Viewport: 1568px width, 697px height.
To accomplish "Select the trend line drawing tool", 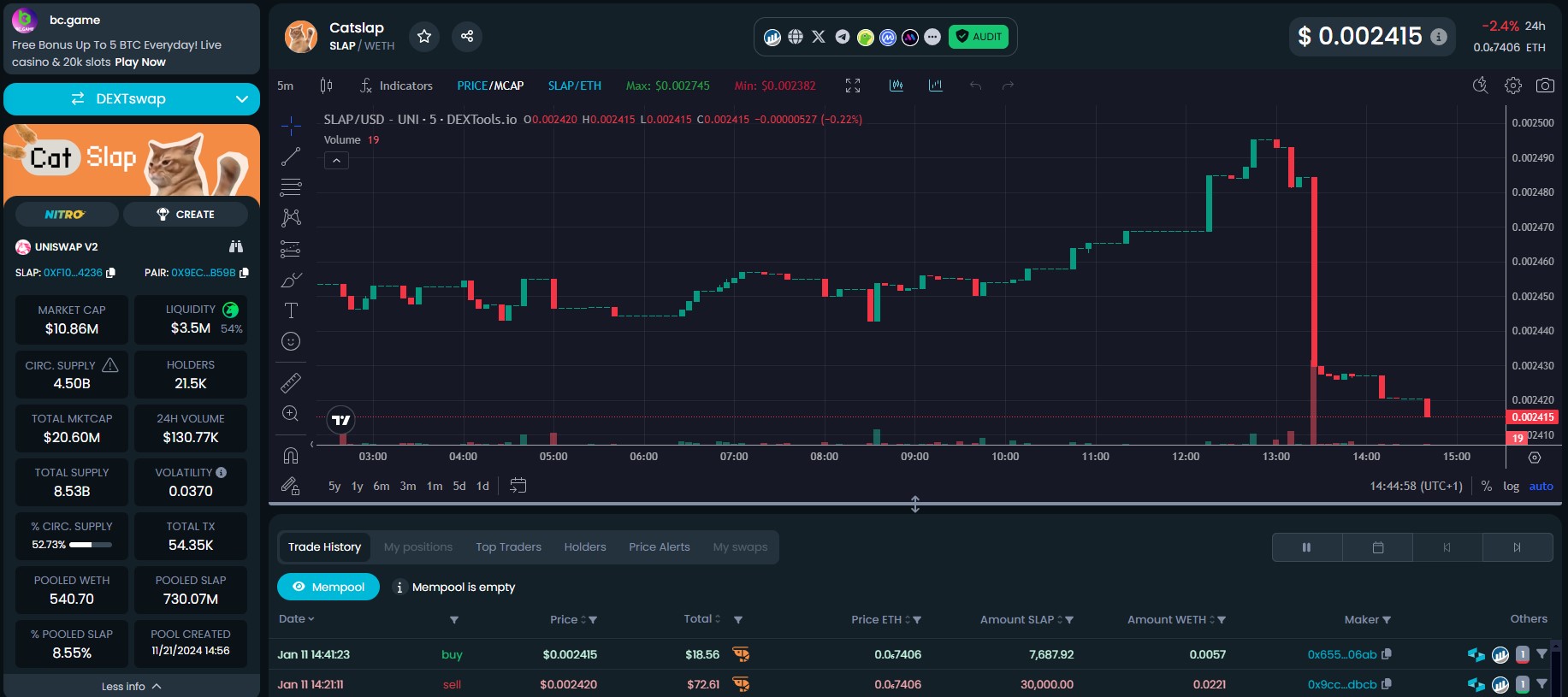I will tap(291, 157).
